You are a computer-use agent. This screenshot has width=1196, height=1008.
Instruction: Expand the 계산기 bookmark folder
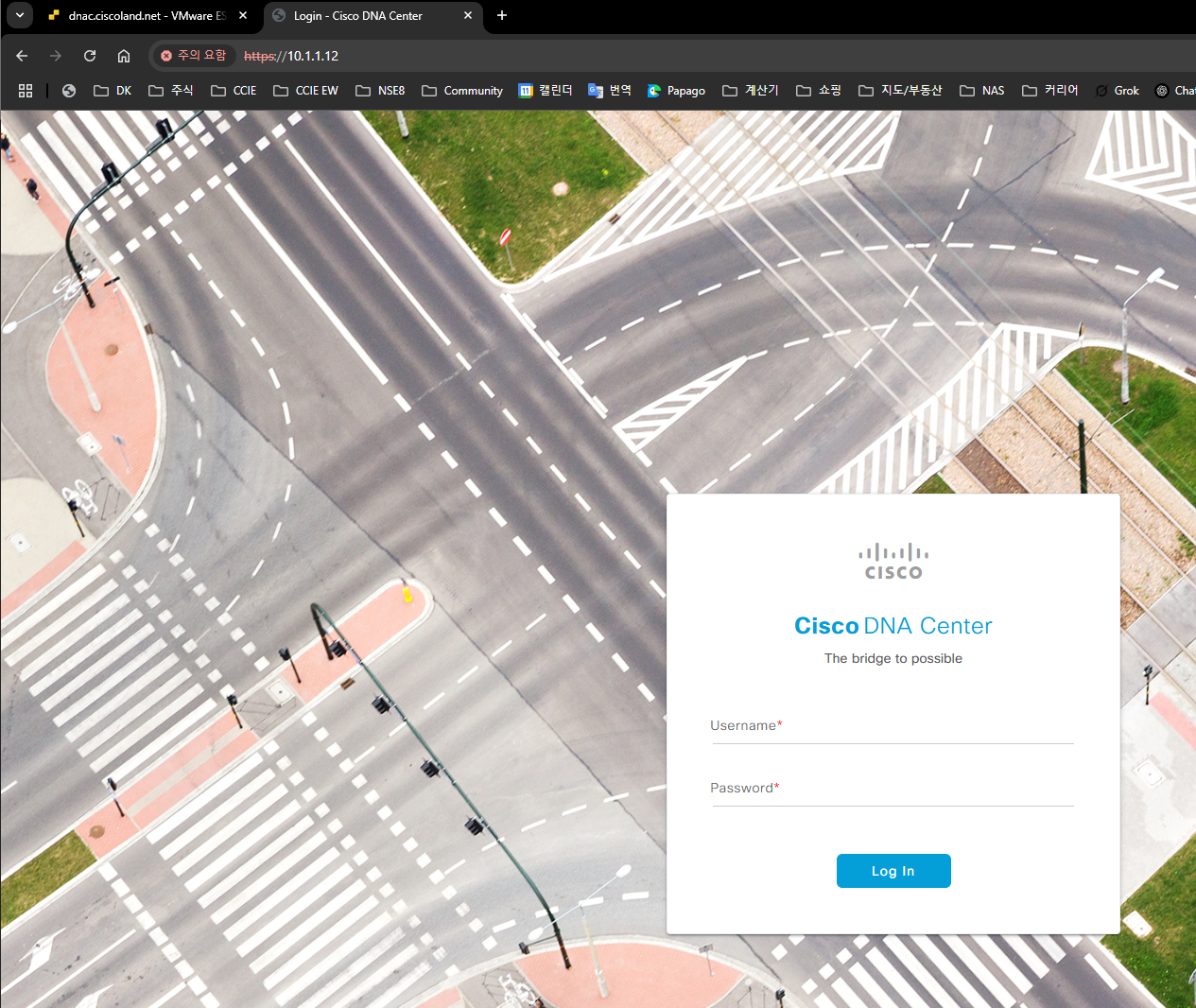pos(751,91)
